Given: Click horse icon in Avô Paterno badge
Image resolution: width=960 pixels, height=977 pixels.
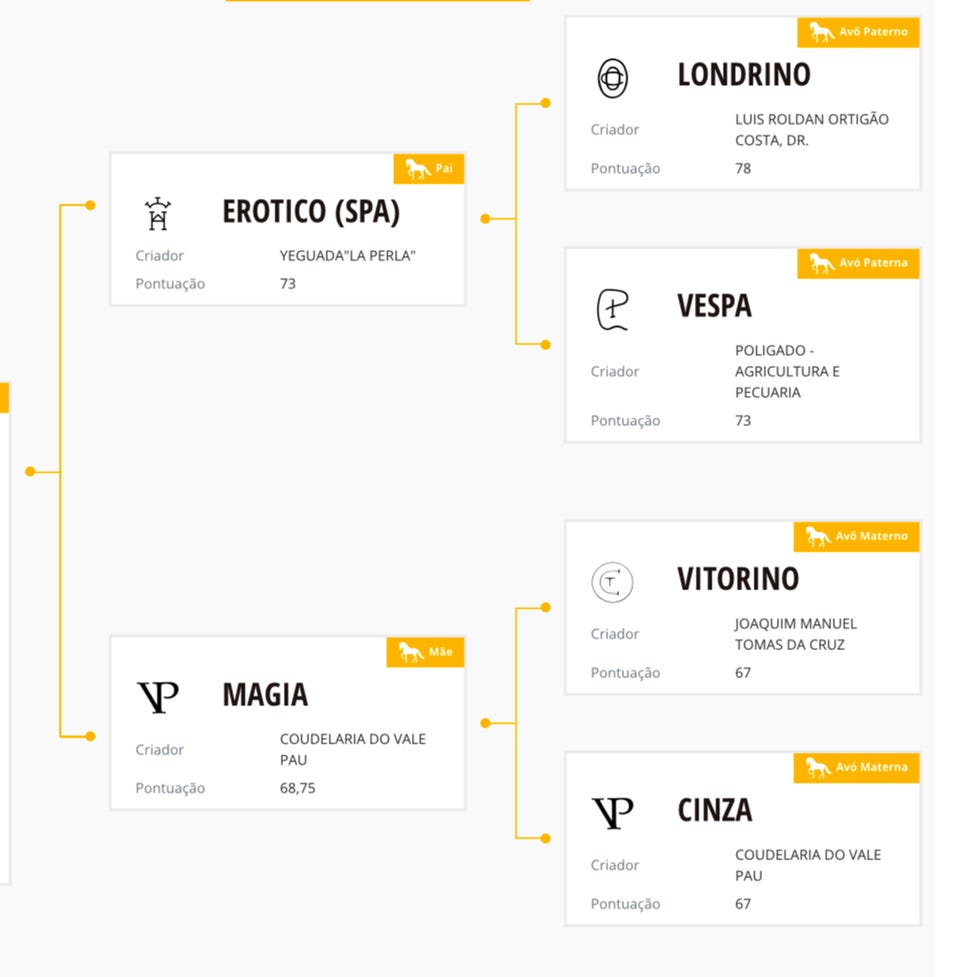Looking at the screenshot, I should [821, 32].
